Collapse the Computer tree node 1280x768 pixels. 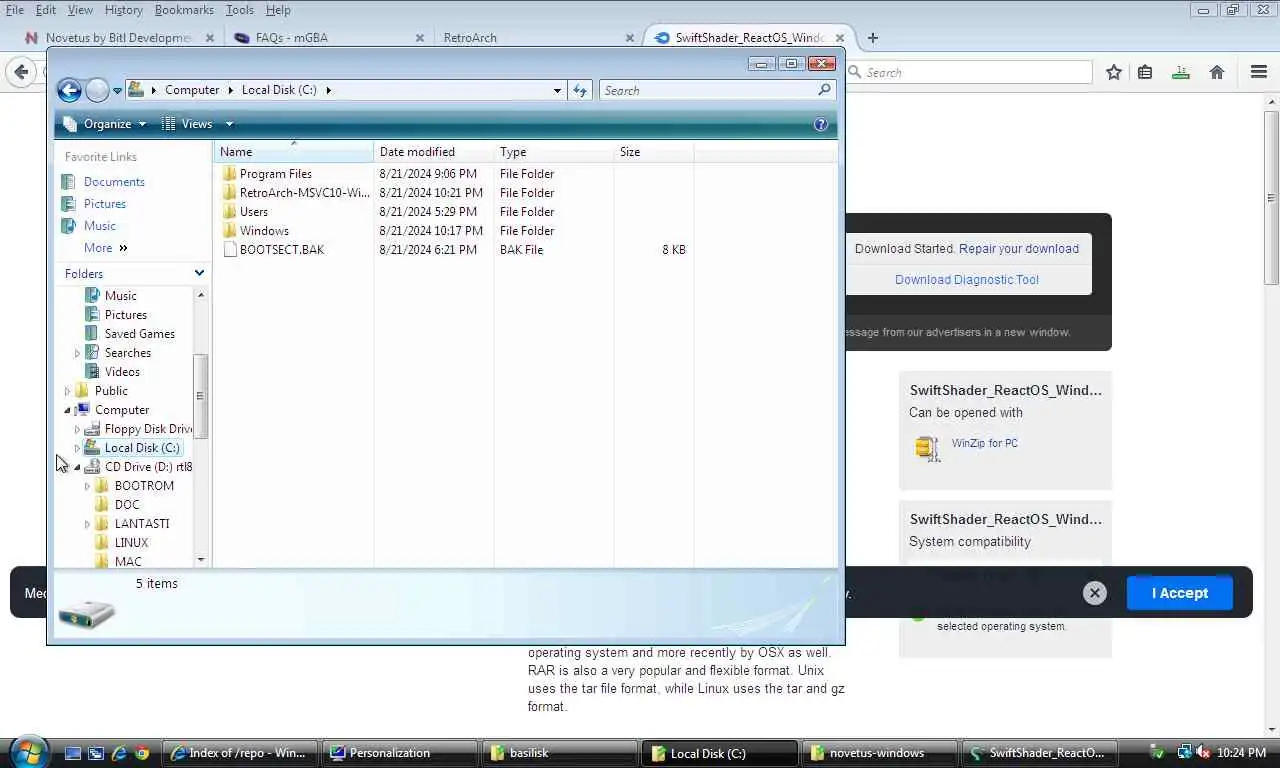(x=67, y=410)
